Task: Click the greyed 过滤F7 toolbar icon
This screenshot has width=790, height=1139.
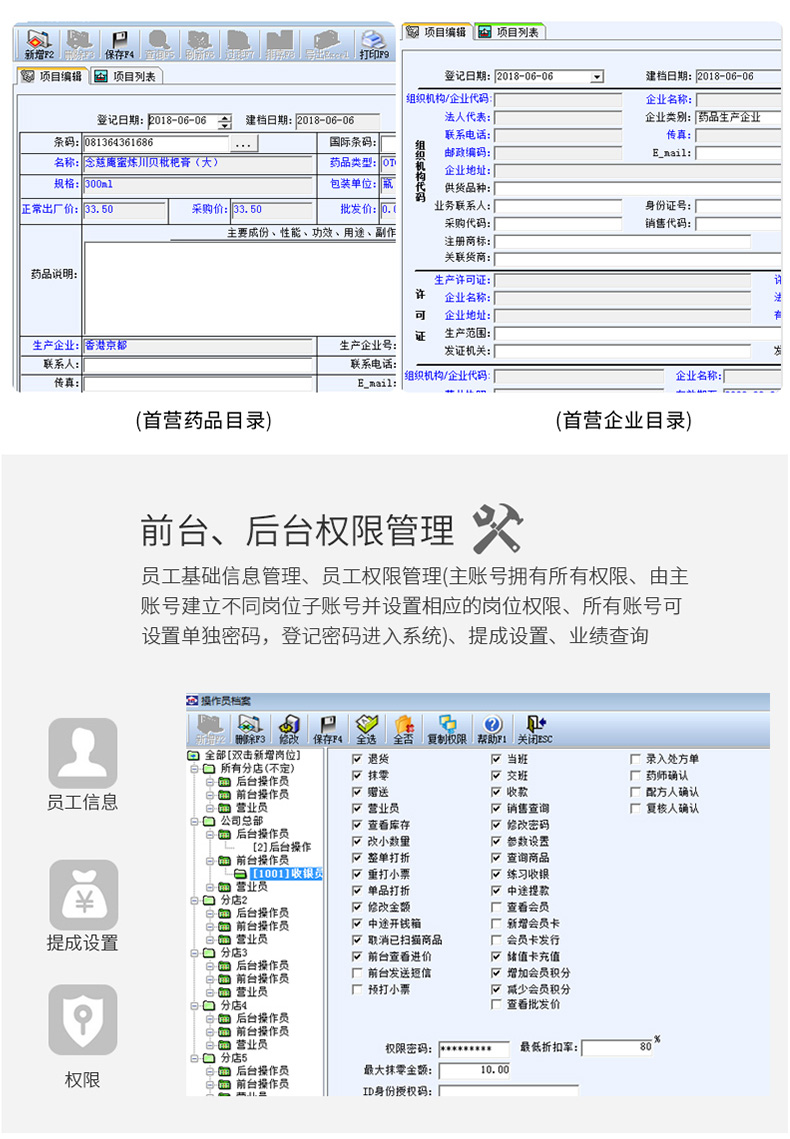Action: (240, 45)
